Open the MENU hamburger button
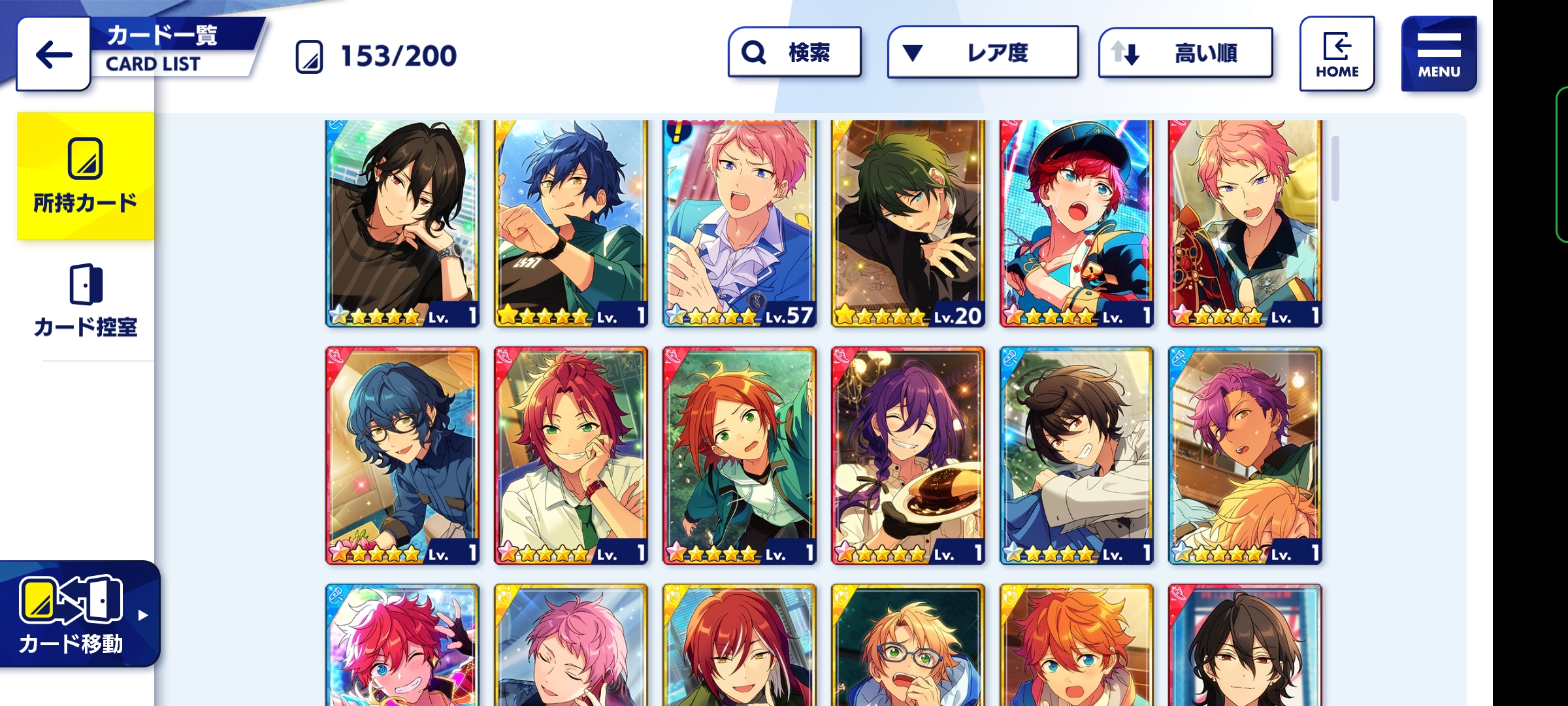Viewport: 1568px width, 706px height. coord(1439,54)
